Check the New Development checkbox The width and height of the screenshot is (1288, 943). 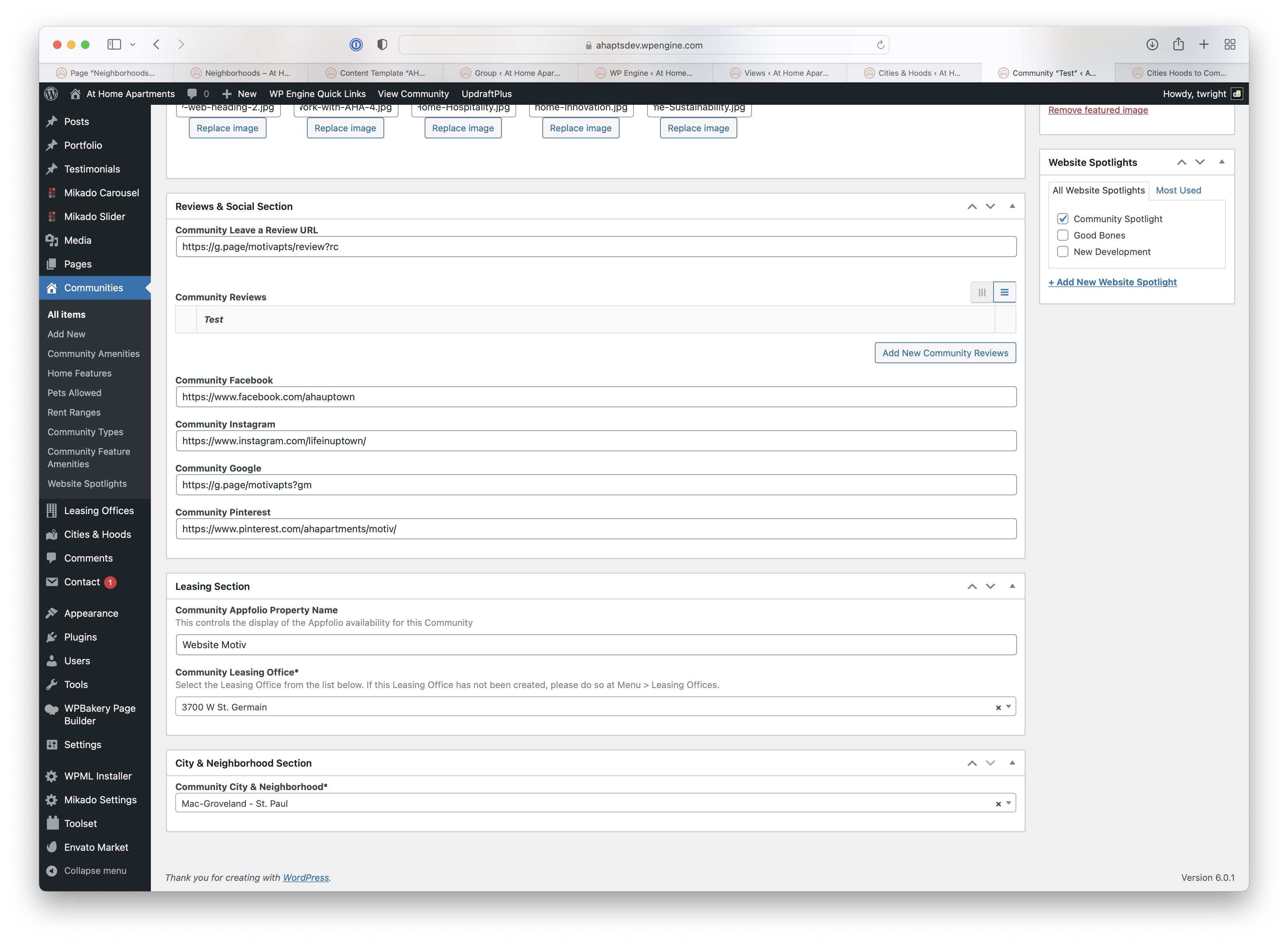coord(1063,252)
